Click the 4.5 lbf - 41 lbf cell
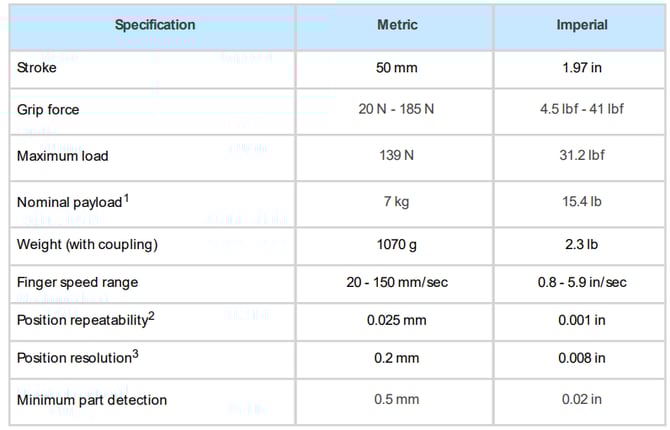The width and height of the screenshot is (670, 430). tap(581, 109)
